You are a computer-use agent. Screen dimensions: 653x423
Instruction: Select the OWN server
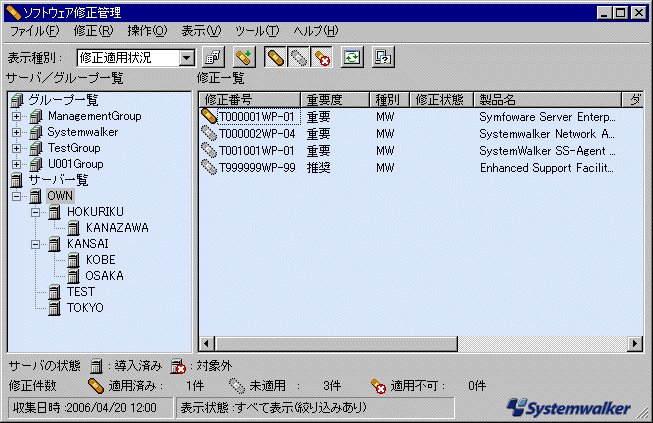pos(60,196)
